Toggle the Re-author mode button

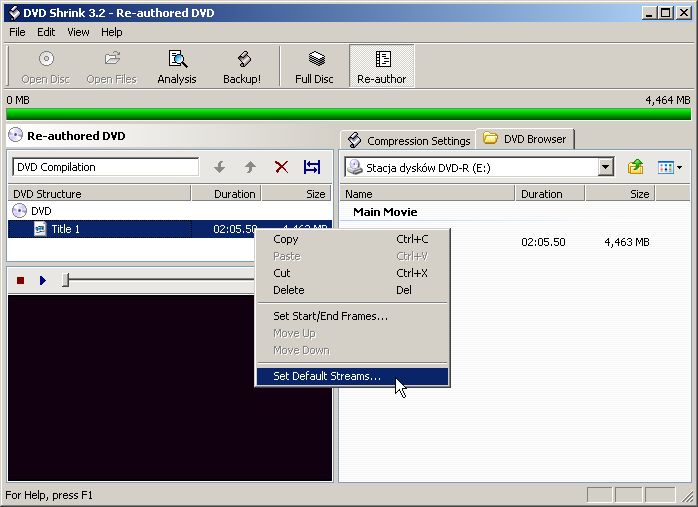(381, 67)
